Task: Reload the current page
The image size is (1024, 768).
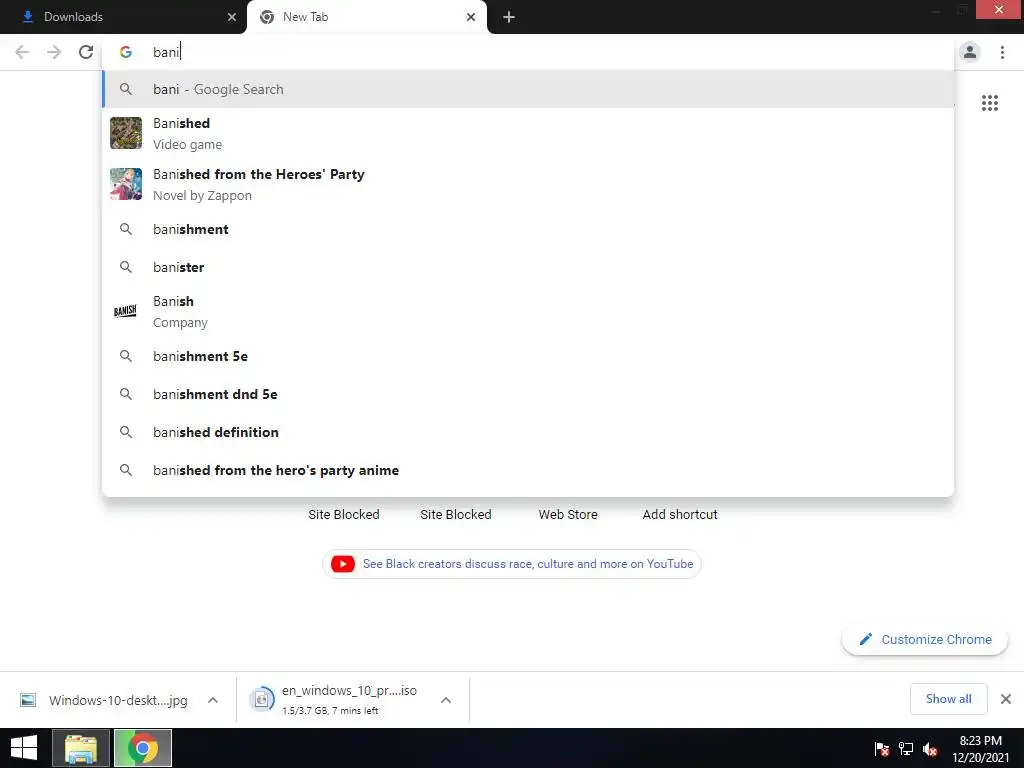Action: 86,52
